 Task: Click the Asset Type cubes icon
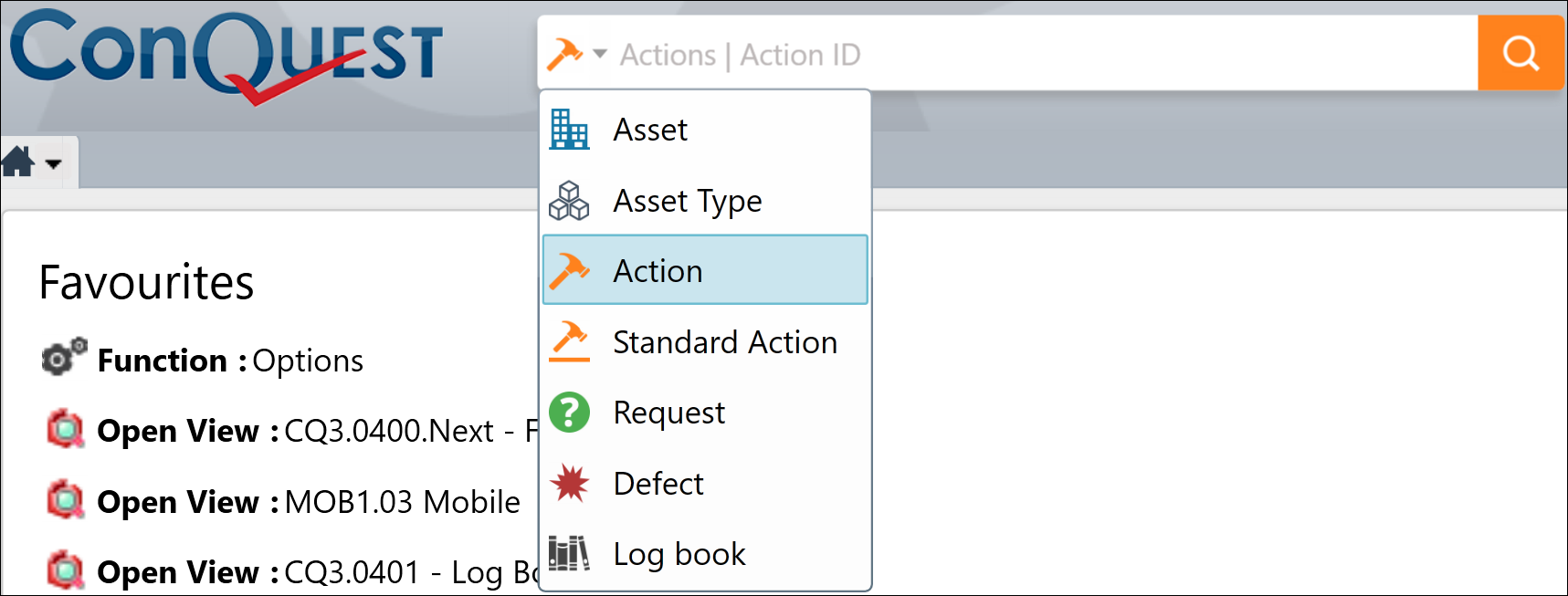coord(569,200)
